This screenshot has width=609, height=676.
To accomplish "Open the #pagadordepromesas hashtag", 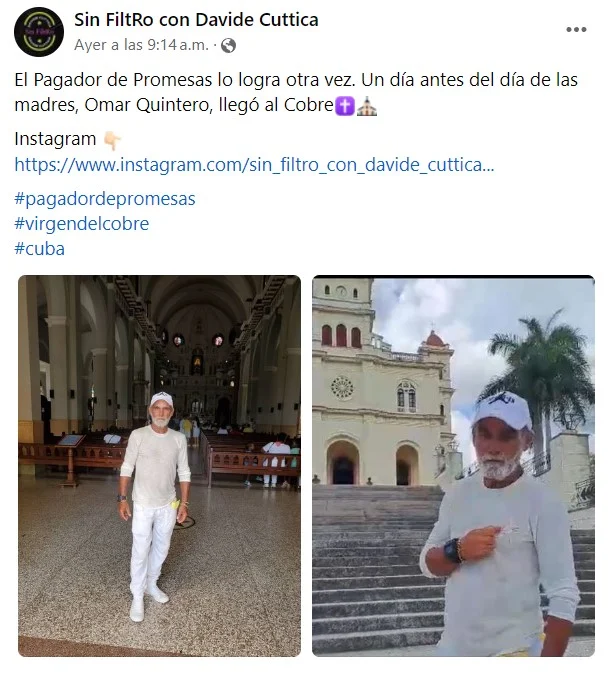I will [105, 199].
